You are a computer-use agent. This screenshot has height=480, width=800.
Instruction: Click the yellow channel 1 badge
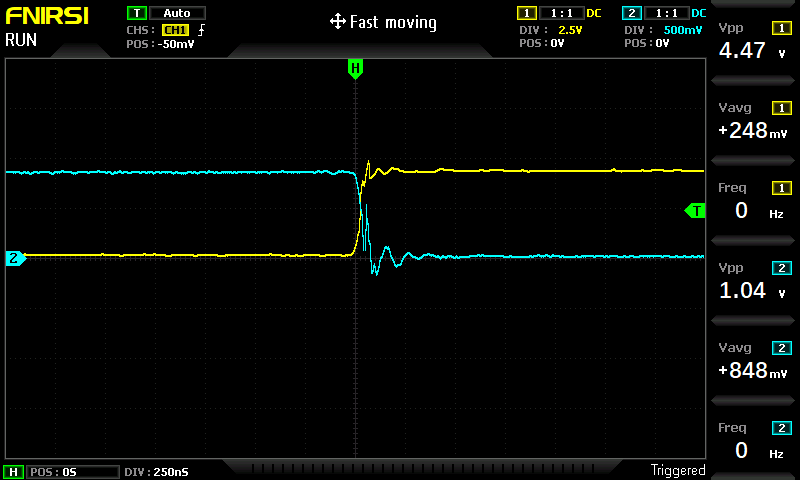(527, 13)
